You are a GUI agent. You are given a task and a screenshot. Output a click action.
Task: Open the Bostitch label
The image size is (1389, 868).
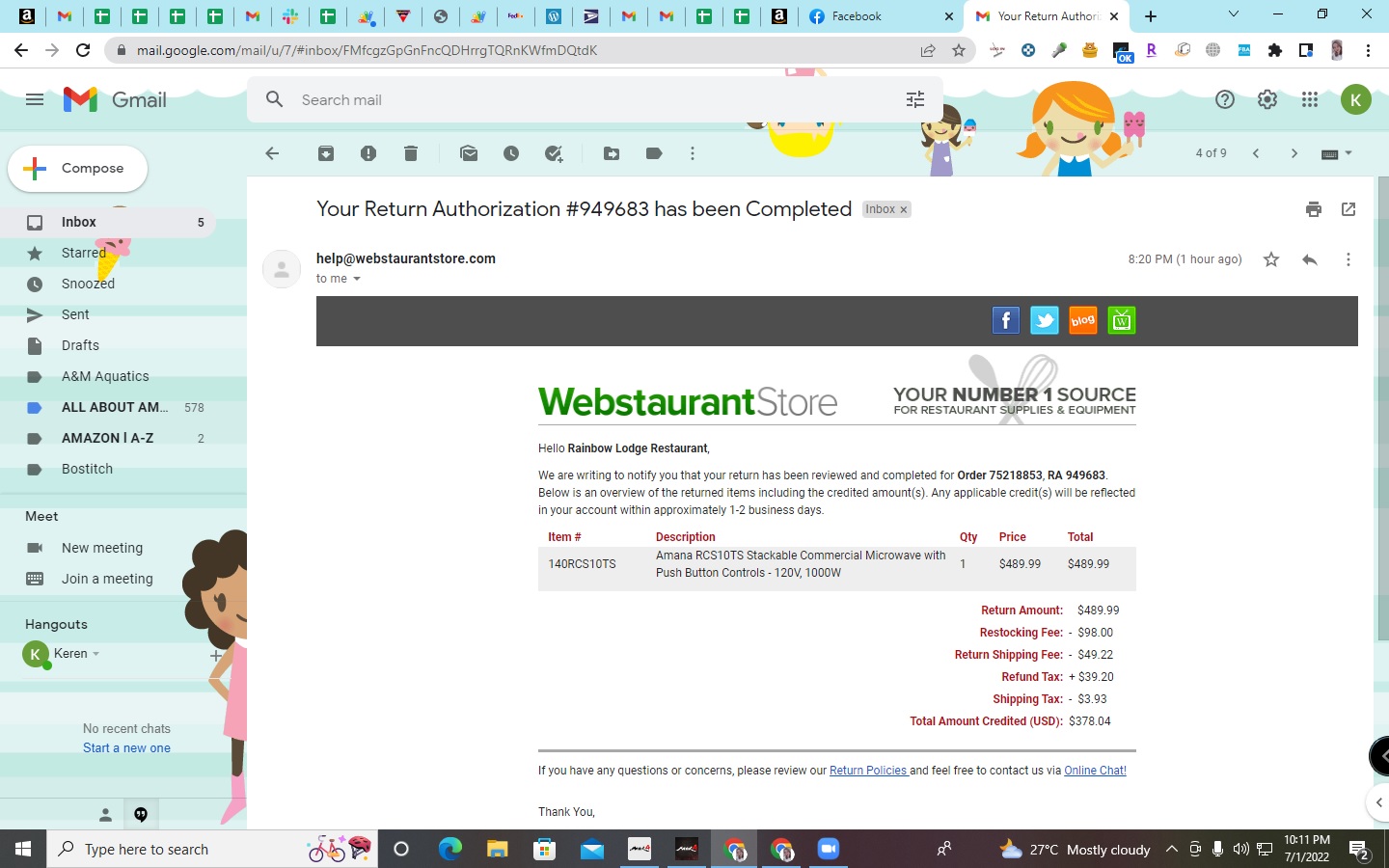click(x=108, y=469)
